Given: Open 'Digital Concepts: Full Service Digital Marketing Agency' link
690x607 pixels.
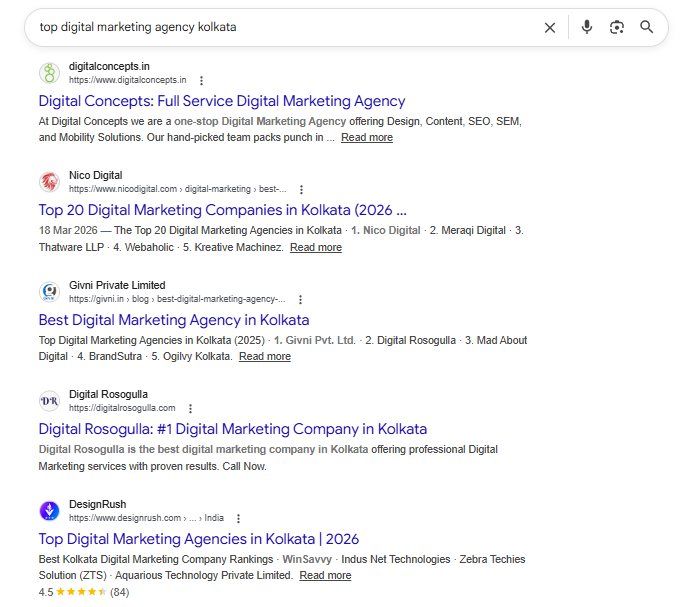Looking at the screenshot, I should [x=222, y=101].
